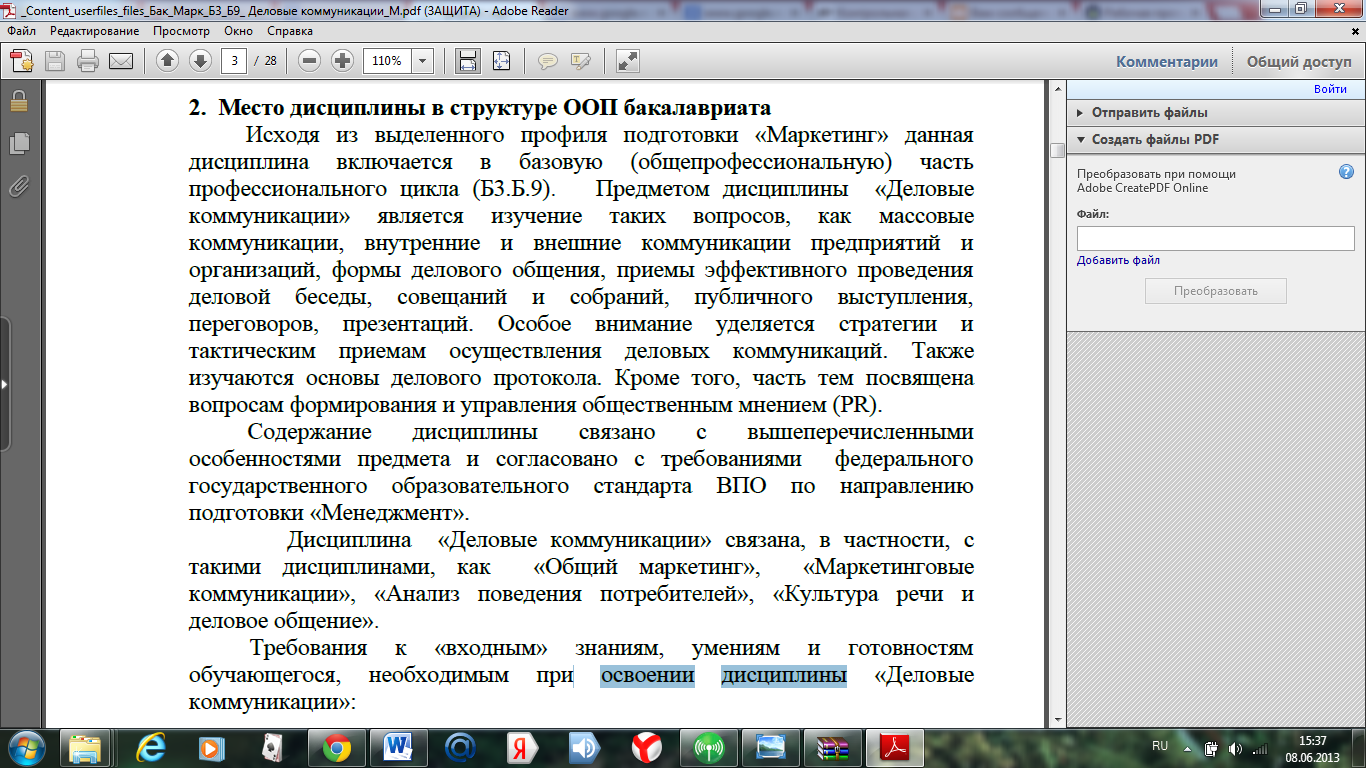
Task: Zoom out with the minus button
Action: pyautogui.click(x=310, y=61)
